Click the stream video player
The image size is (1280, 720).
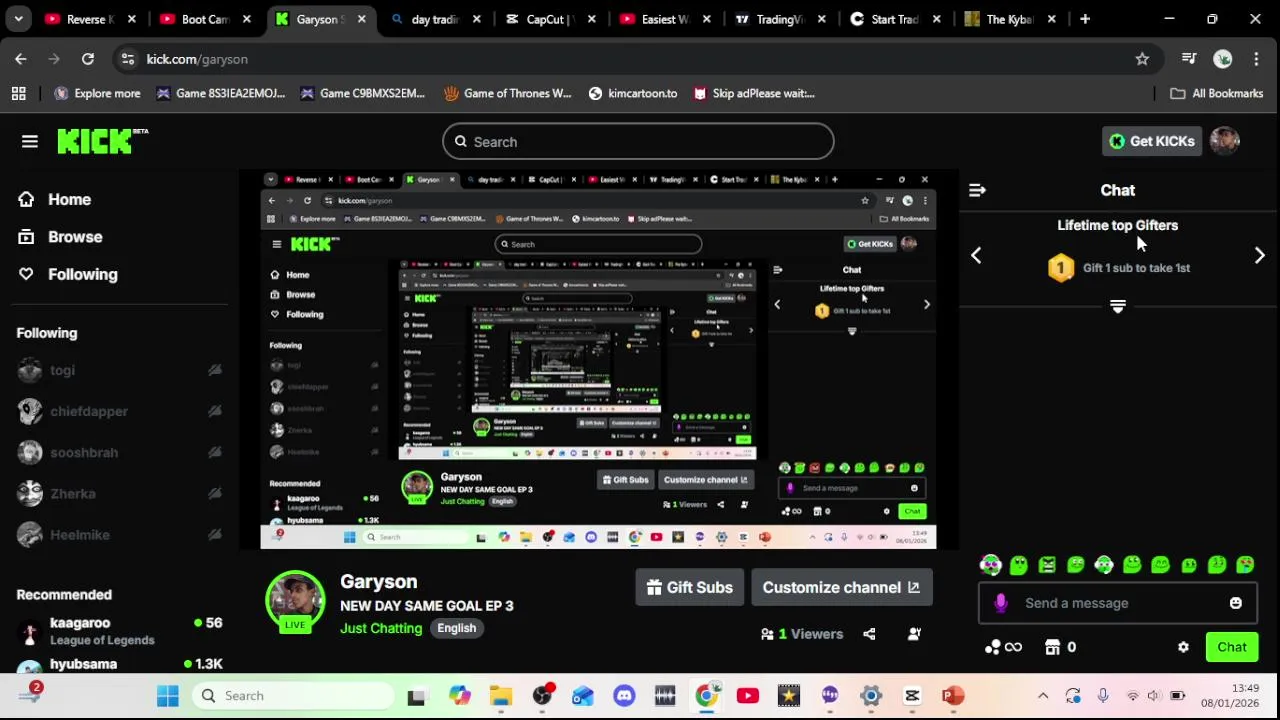(598, 359)
